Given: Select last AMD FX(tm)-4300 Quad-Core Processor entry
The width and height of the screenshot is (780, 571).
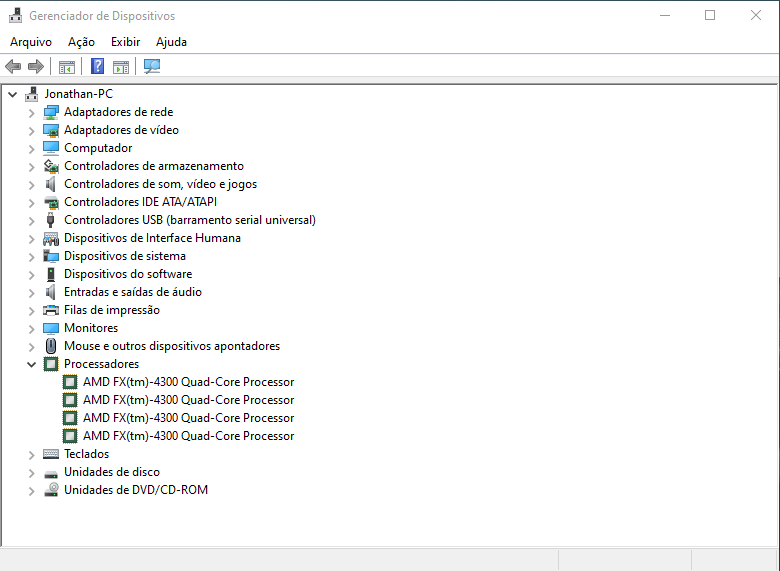Looking at the screenshot, I should [189, 436].
